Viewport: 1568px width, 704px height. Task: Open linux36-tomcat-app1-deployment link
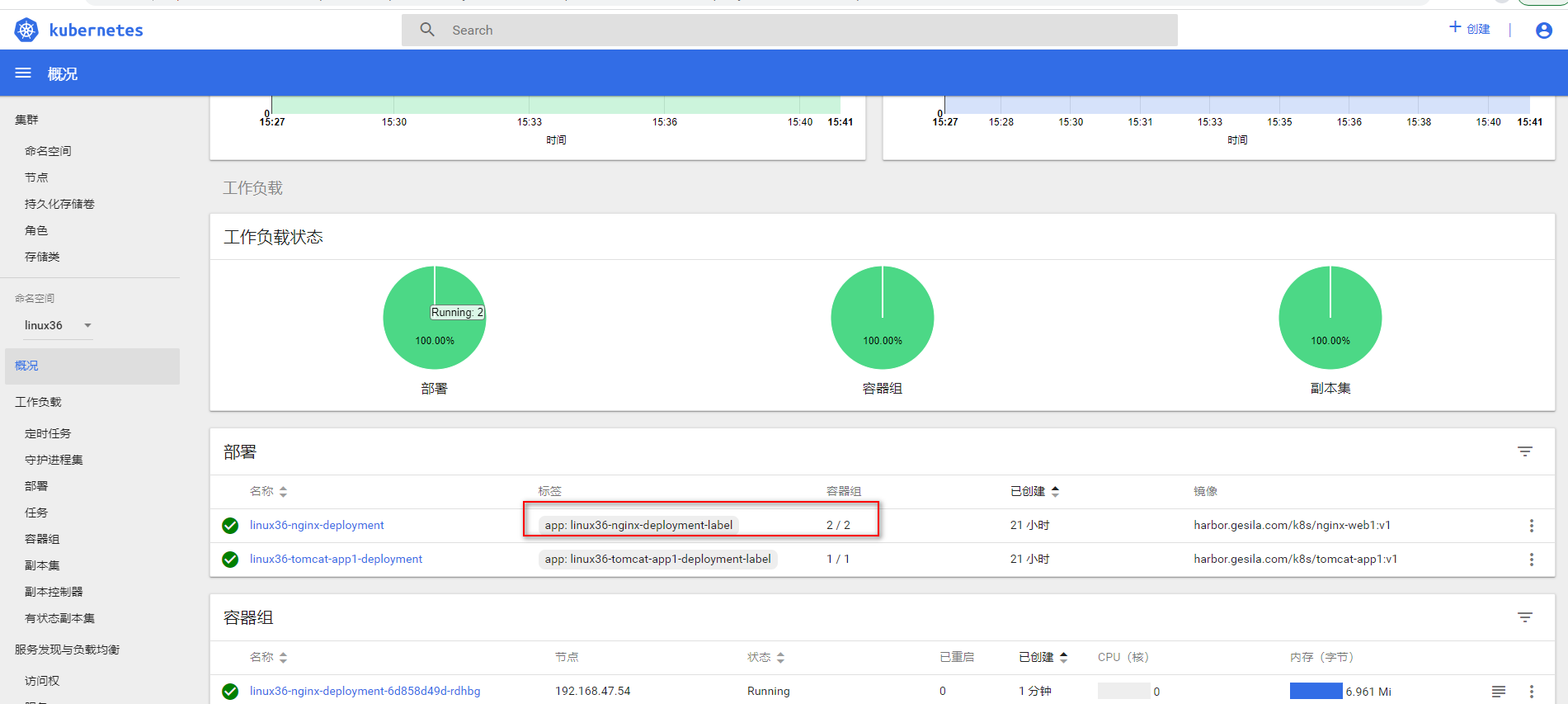click(x=336, y=559)
